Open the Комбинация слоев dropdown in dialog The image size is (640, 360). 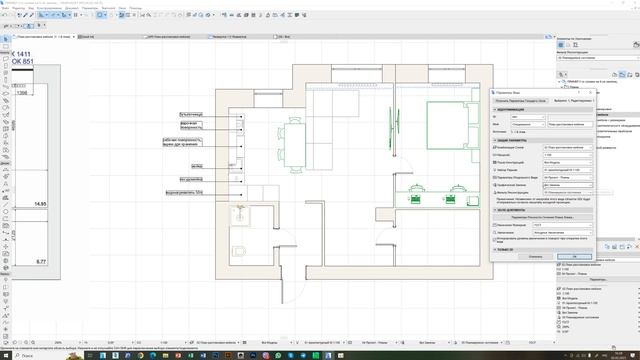567,147
